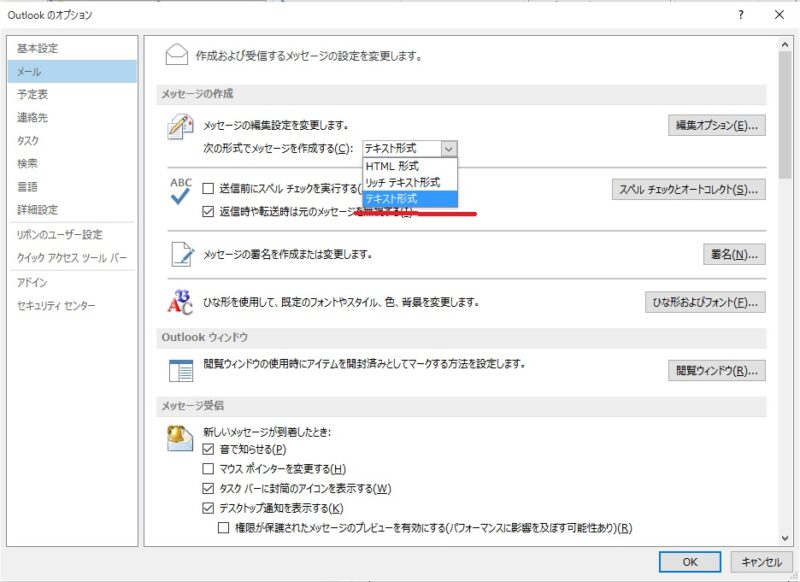Open 連絡先 category
Viewport: 800px width, 582px height.
click(x=72, y=117)
